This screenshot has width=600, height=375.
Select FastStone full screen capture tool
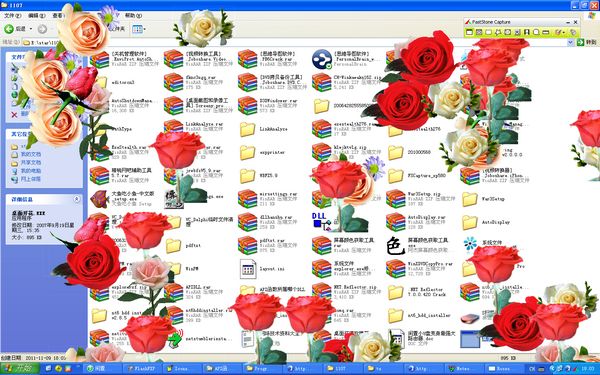(x=507, y=33)
